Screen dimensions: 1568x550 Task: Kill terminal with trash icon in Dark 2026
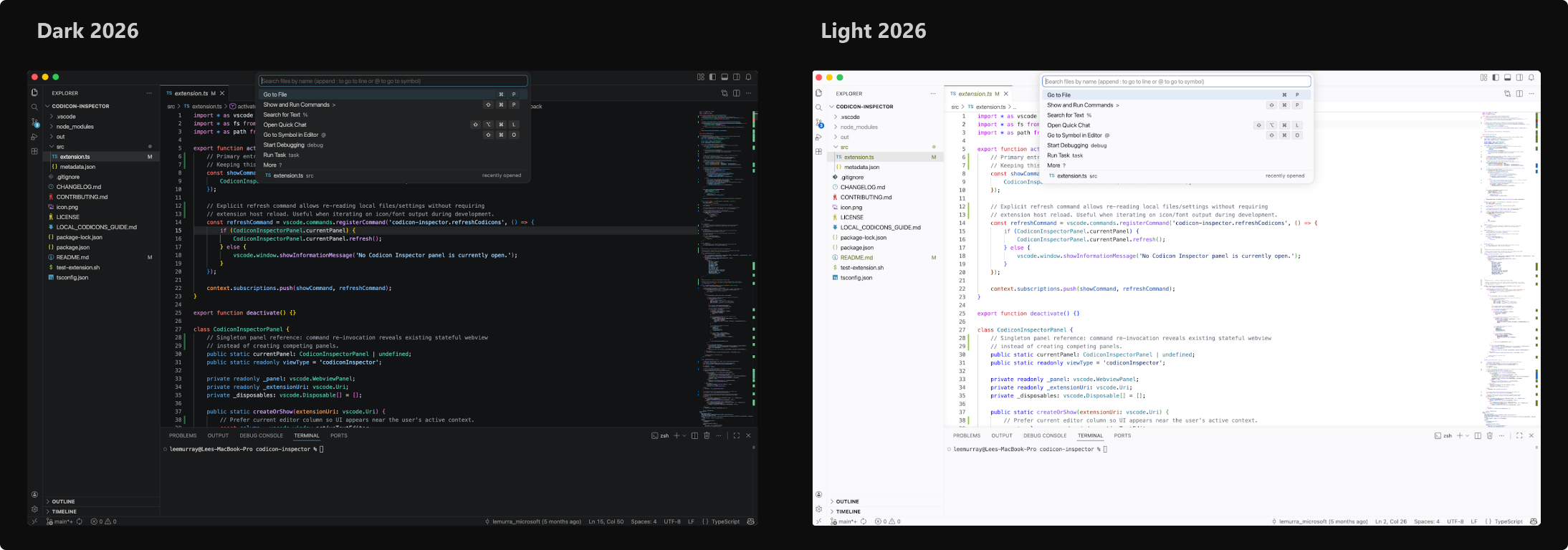click(x=707, y=435)
